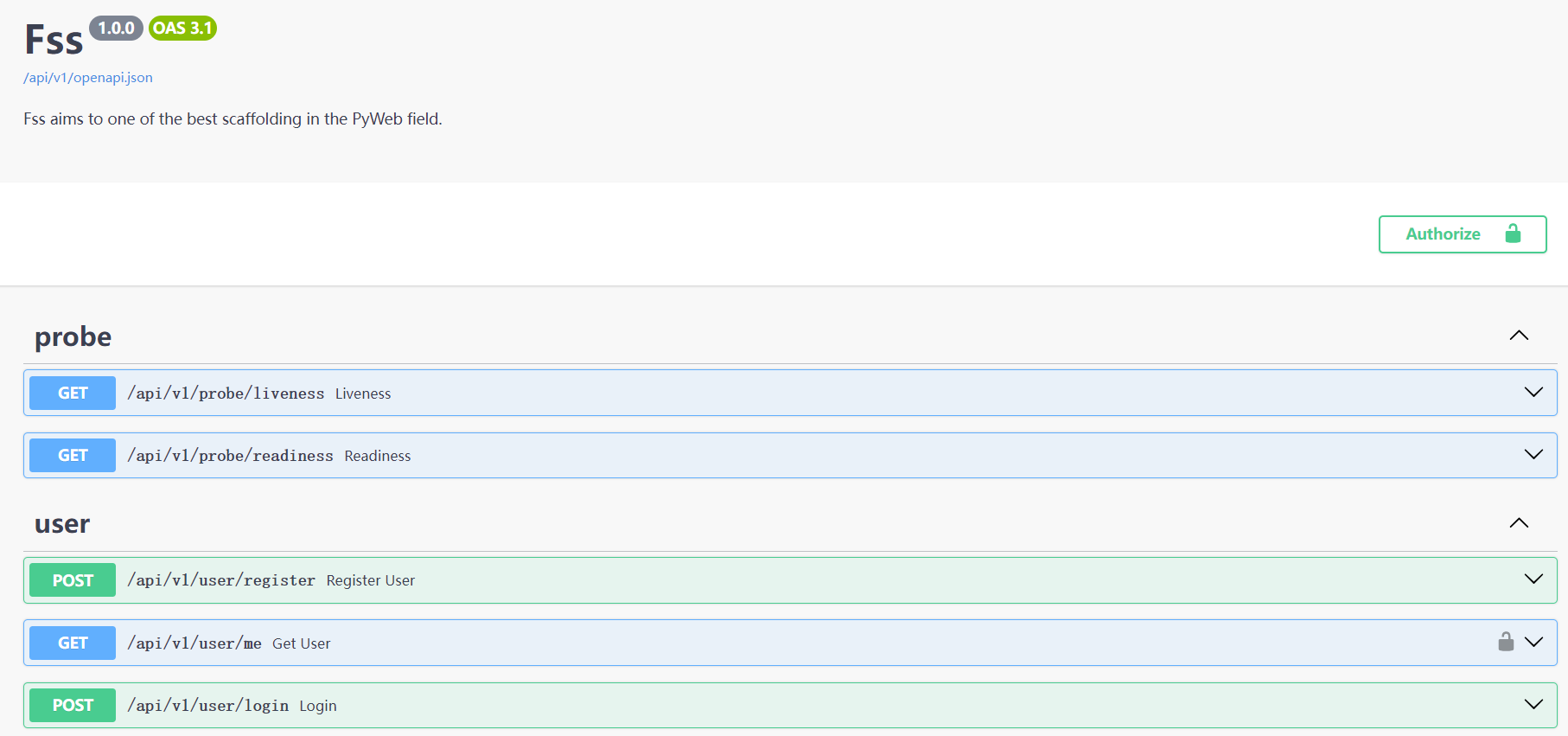Click the user tag heading
This screenshot has height=736, width=1568.
62,524
